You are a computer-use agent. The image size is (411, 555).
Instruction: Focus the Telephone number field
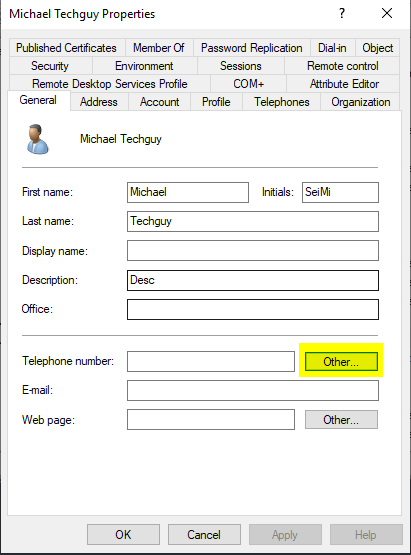tap(211, 361)
